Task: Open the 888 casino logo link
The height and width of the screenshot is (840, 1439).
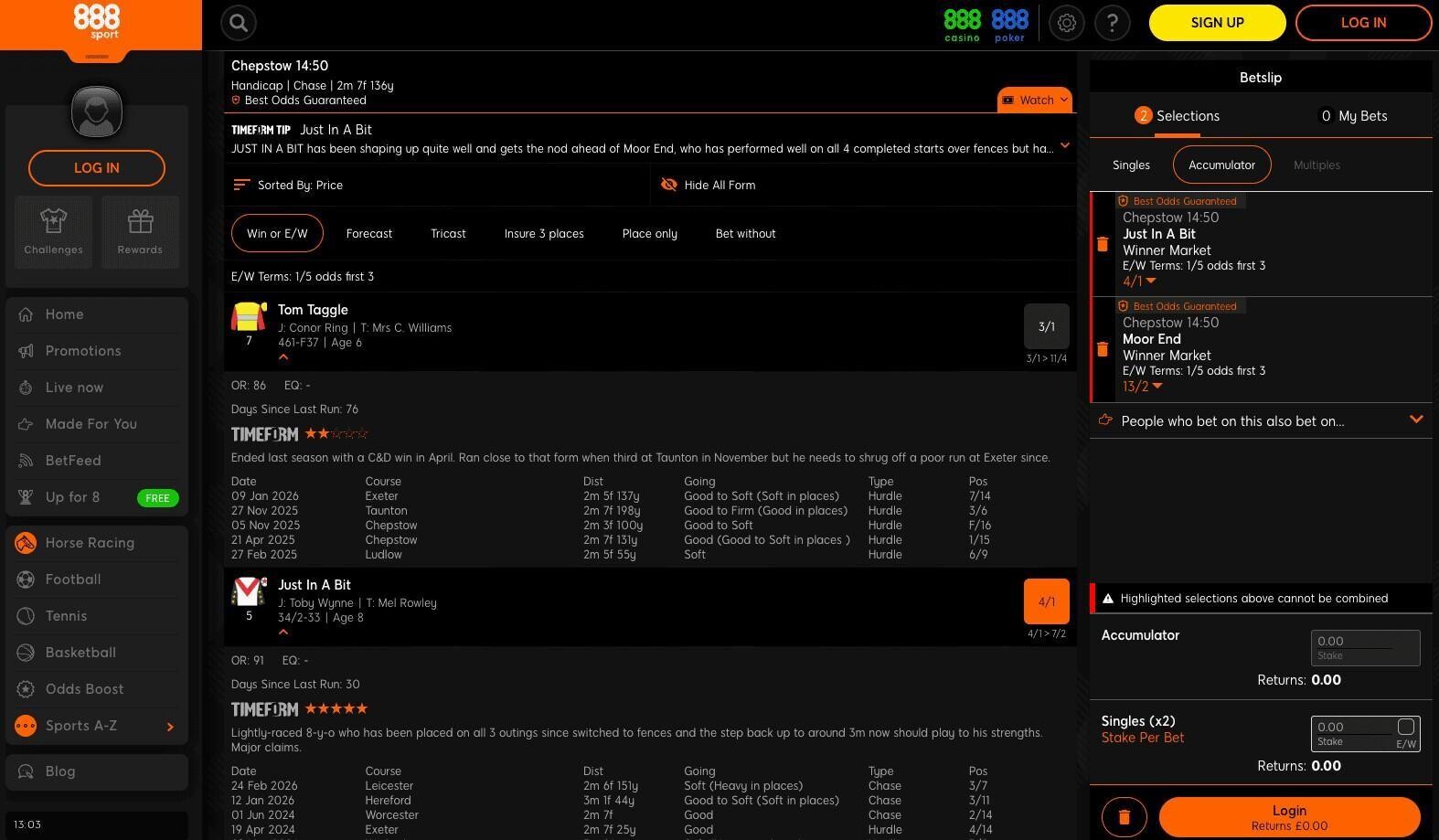Action: 962,25
